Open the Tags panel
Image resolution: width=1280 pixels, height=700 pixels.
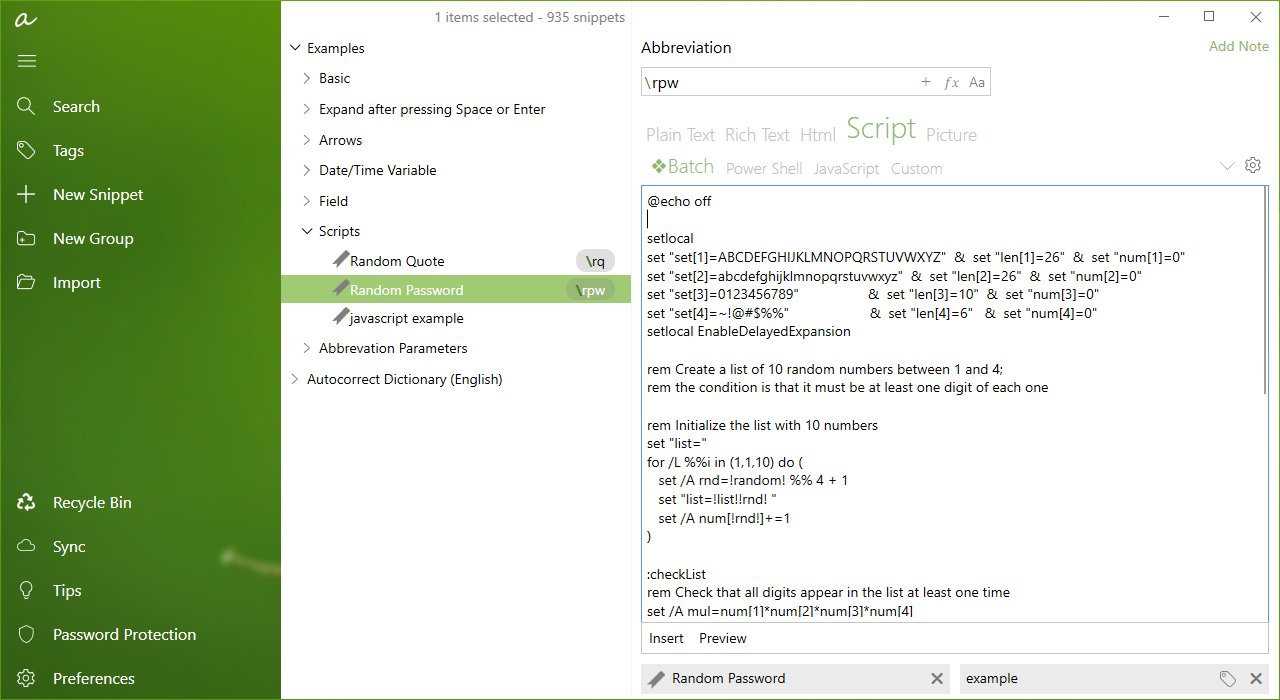click(x=68, y=150)
